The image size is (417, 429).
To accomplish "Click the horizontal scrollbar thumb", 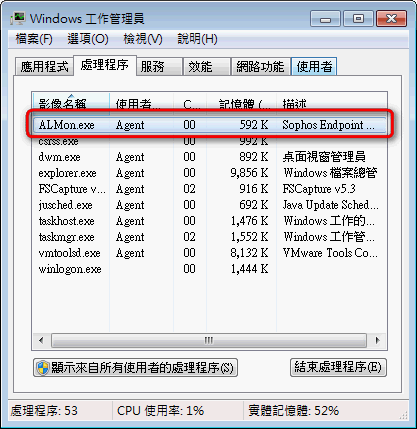I will coord(209,340).
